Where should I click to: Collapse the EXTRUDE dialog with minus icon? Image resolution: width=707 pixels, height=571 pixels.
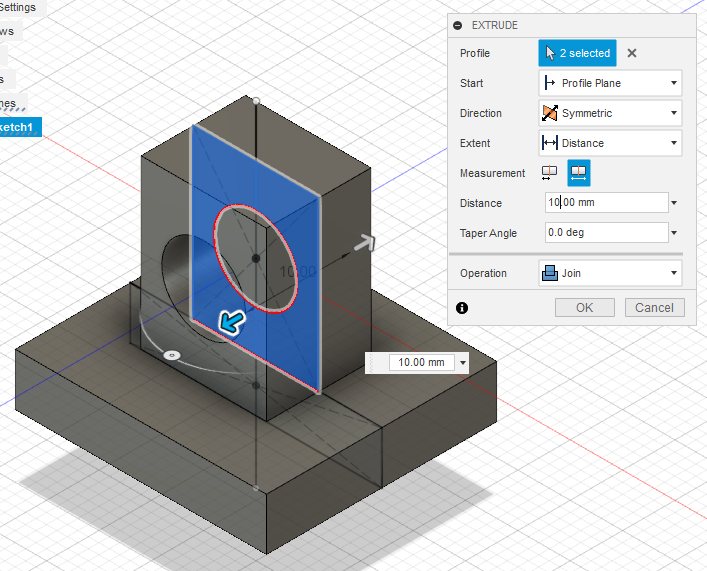[458, 26]
